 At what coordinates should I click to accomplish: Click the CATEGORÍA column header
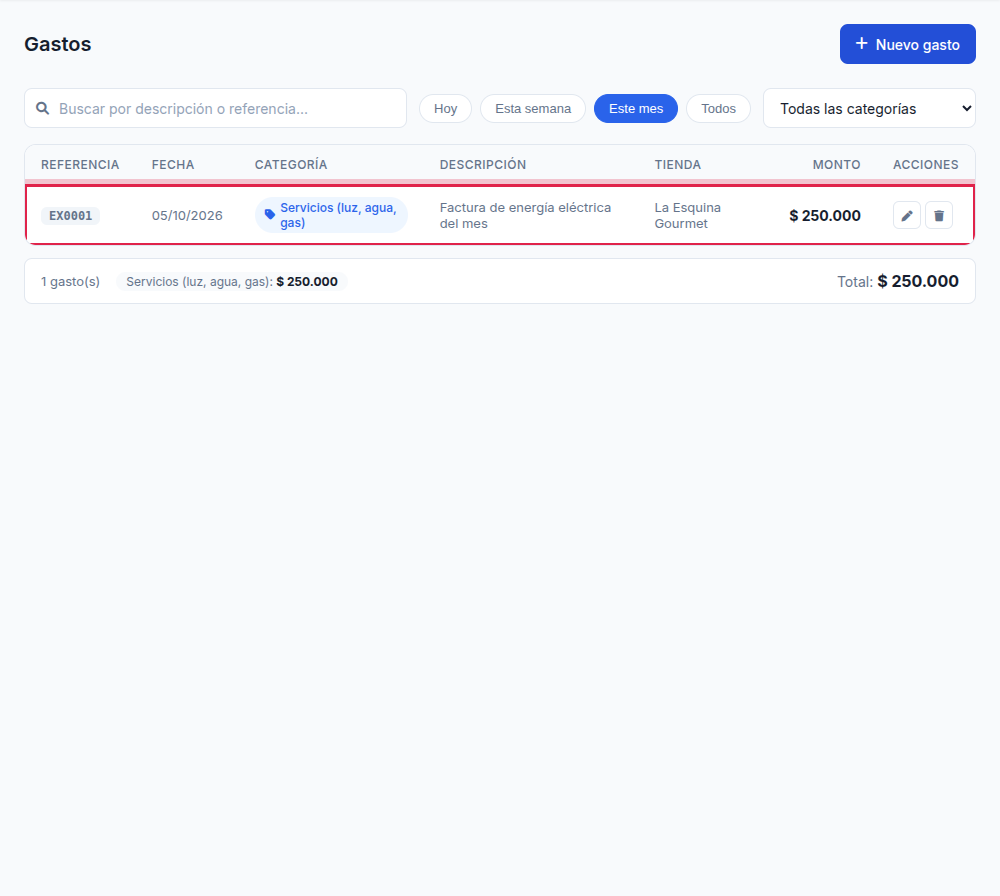[291, 165]
